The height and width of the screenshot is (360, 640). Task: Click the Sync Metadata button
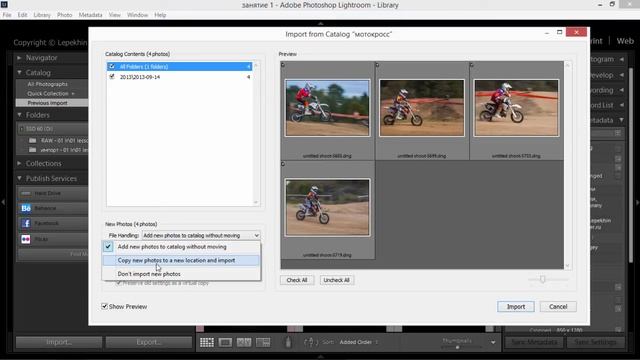(534, 342)
